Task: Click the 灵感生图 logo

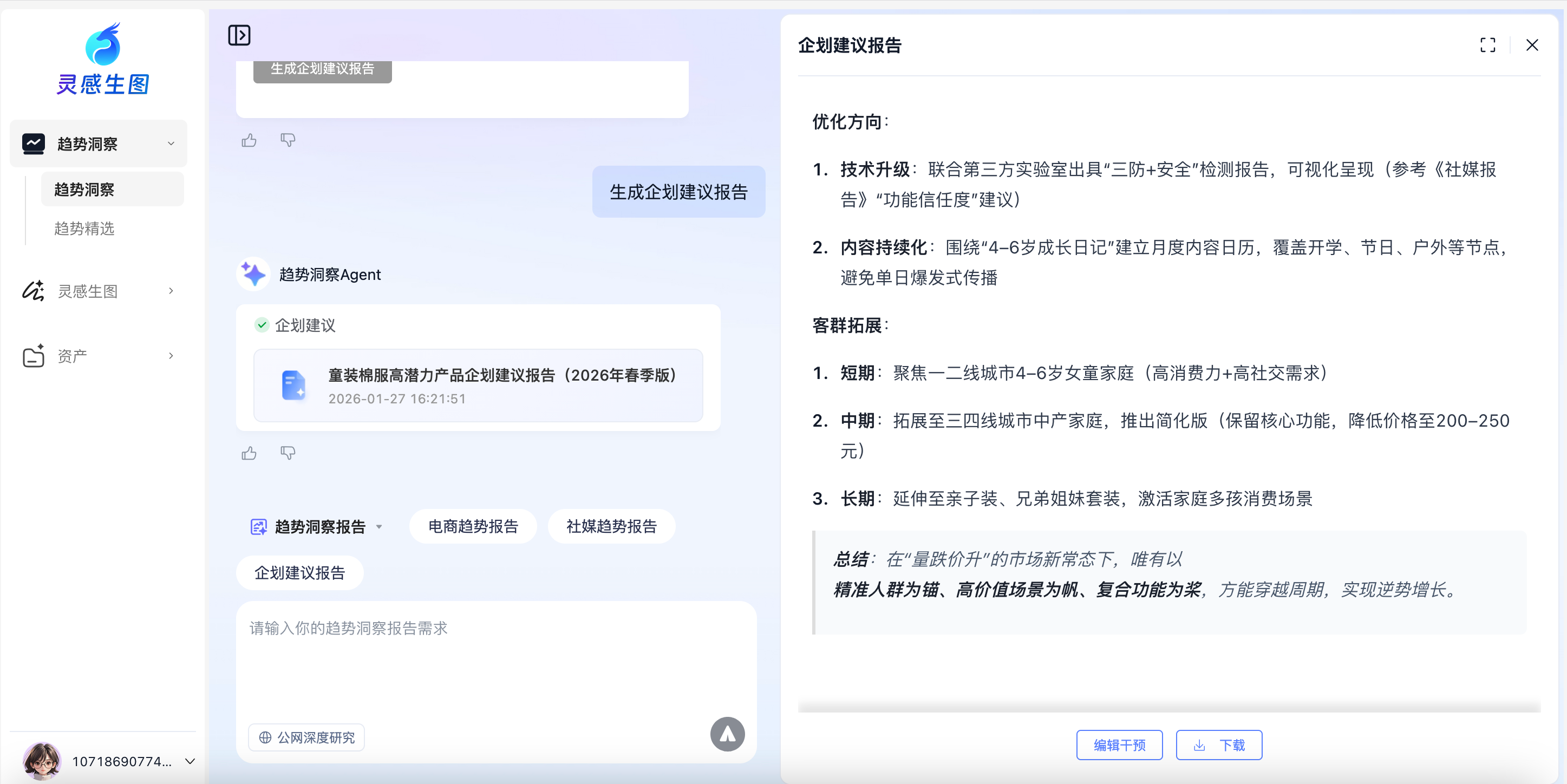Action: 103,60
